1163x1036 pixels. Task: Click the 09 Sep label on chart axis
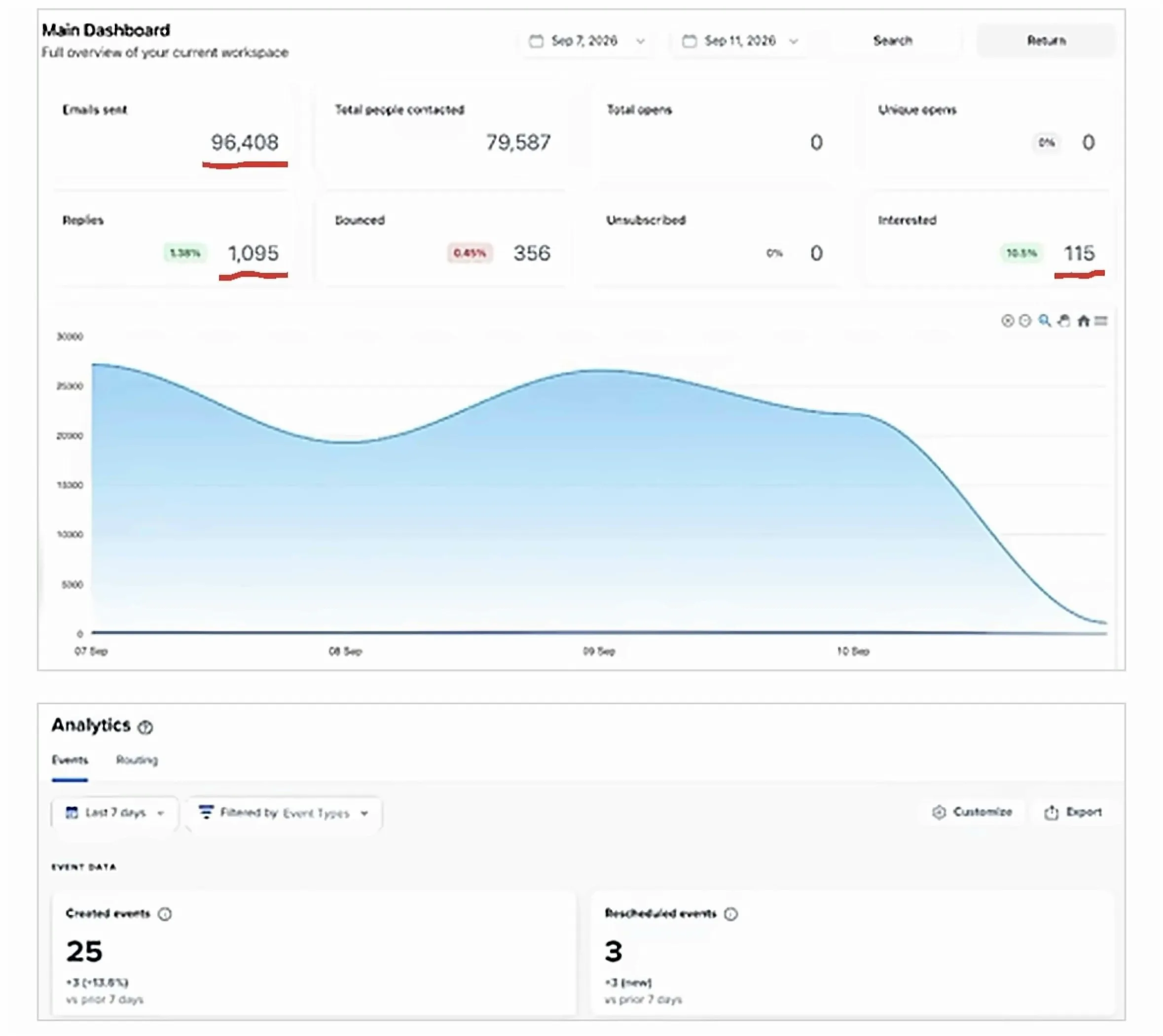point(599,652)
